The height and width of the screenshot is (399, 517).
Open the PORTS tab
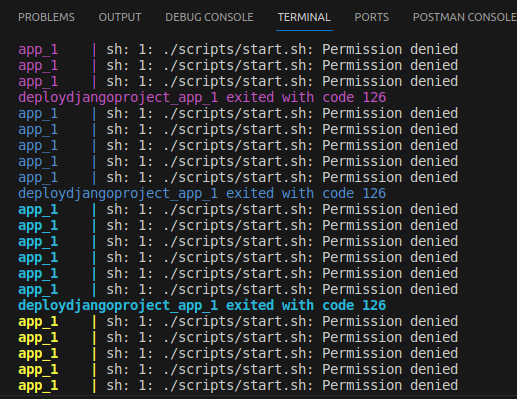pyautogui.click(x=372, y=17)
